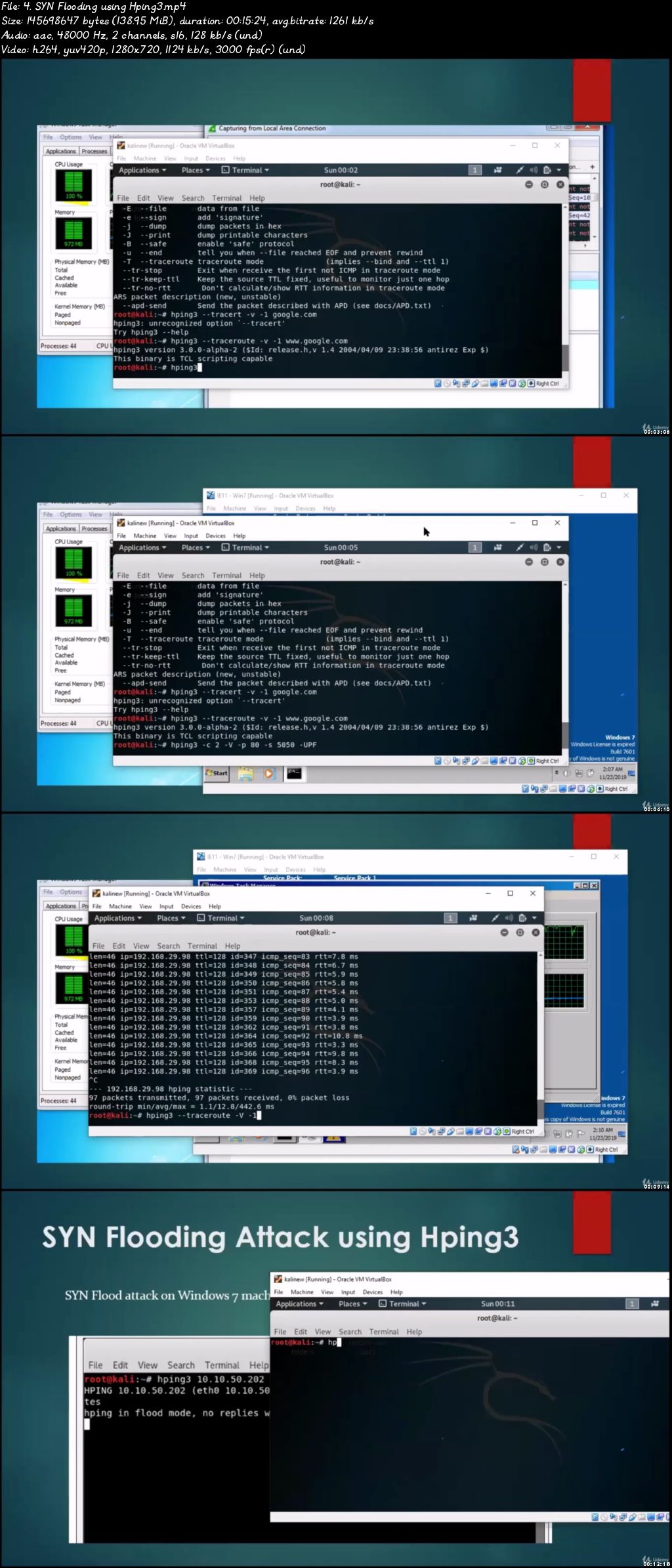Launch Windows Media Player from Win7 taskbar

pyautogui.click(x=268, y=774)
